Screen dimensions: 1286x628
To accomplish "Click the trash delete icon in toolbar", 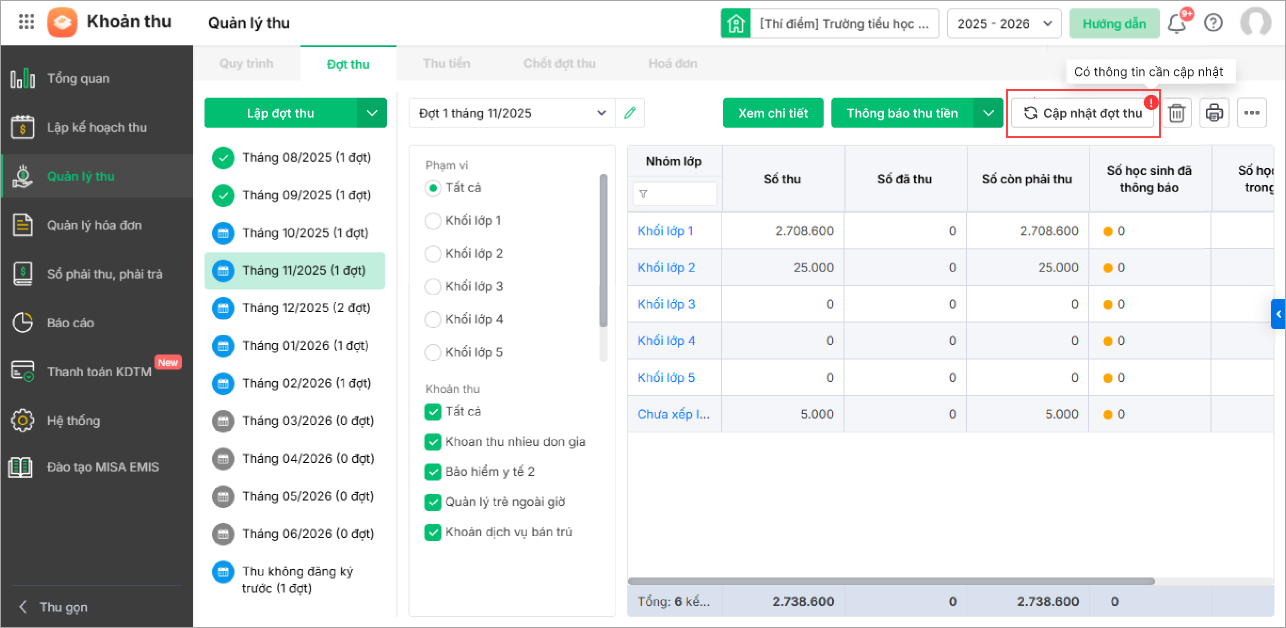I will [1177, 113].
